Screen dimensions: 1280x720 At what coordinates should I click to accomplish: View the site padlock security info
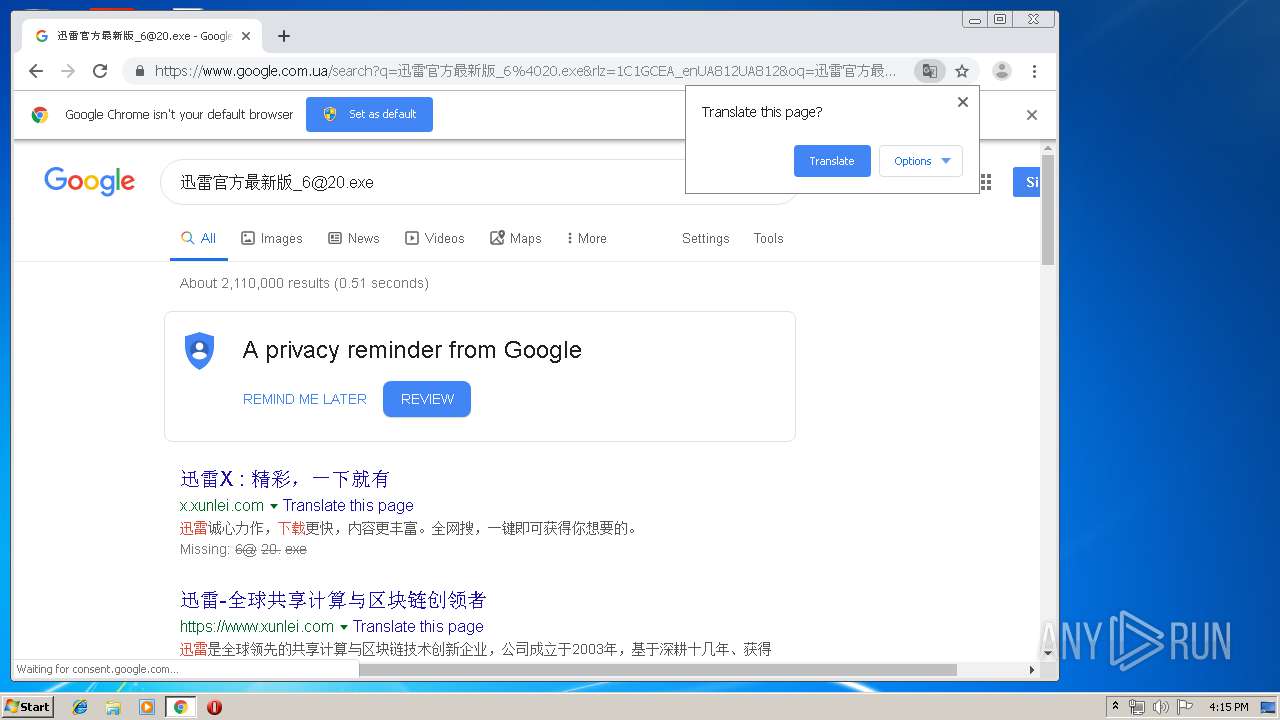(139, 71)
